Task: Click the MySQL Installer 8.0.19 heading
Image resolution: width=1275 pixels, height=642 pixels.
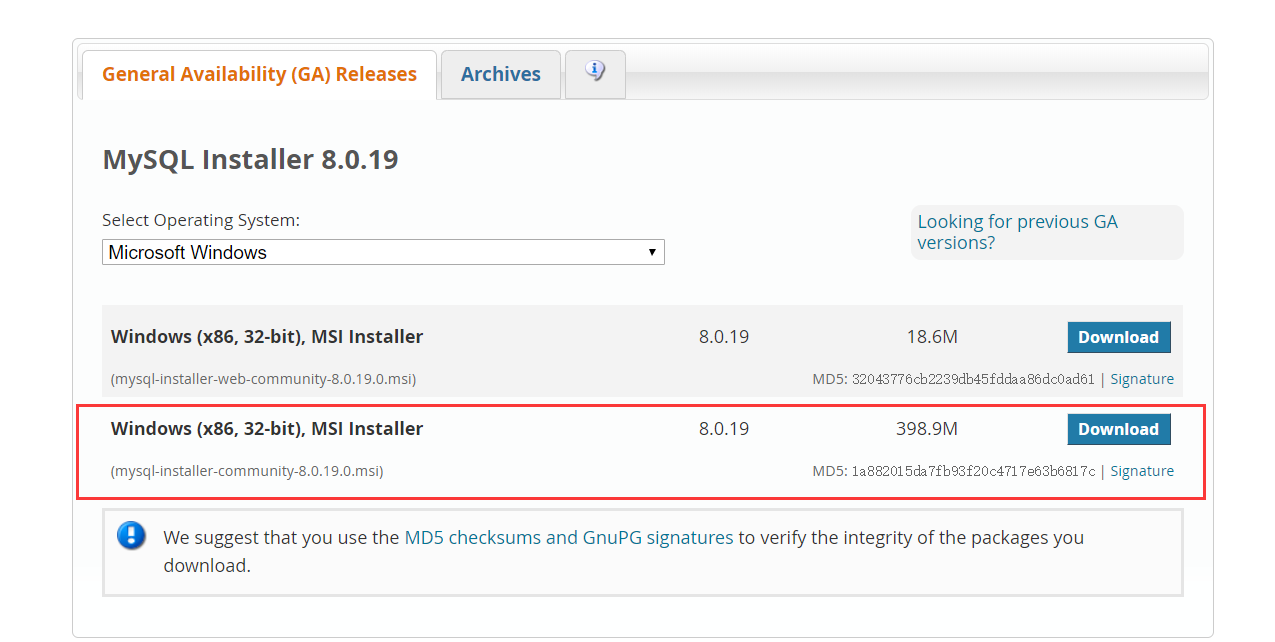Action: 250,159
